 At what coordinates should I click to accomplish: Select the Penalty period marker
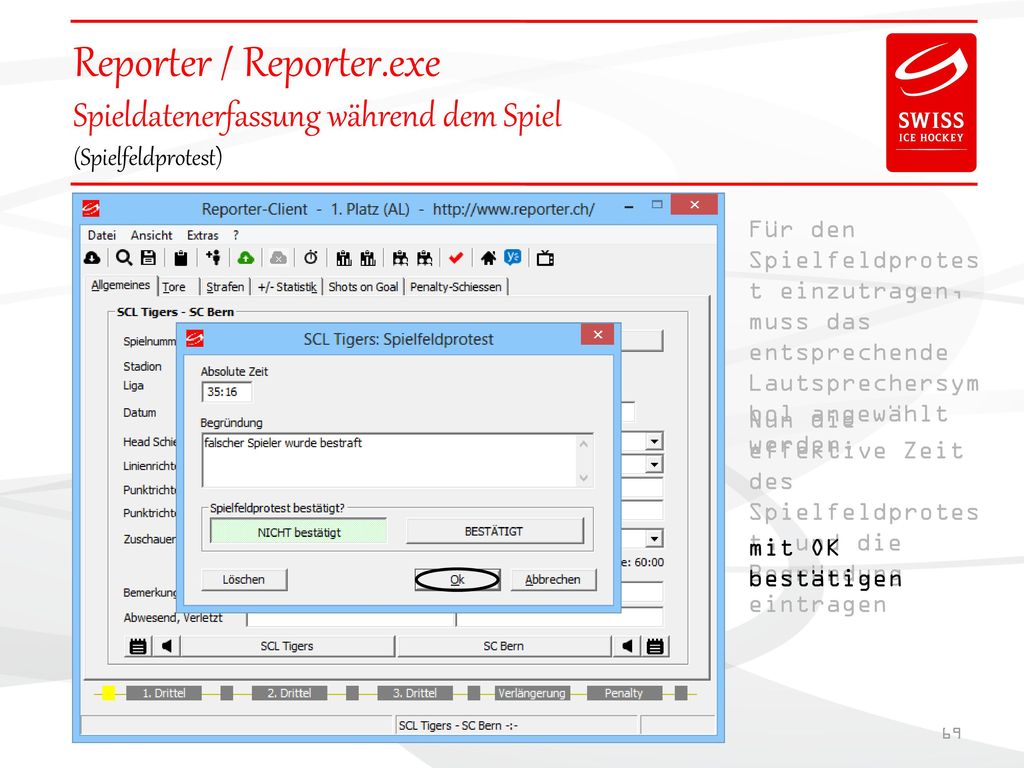tap(624, 693)
